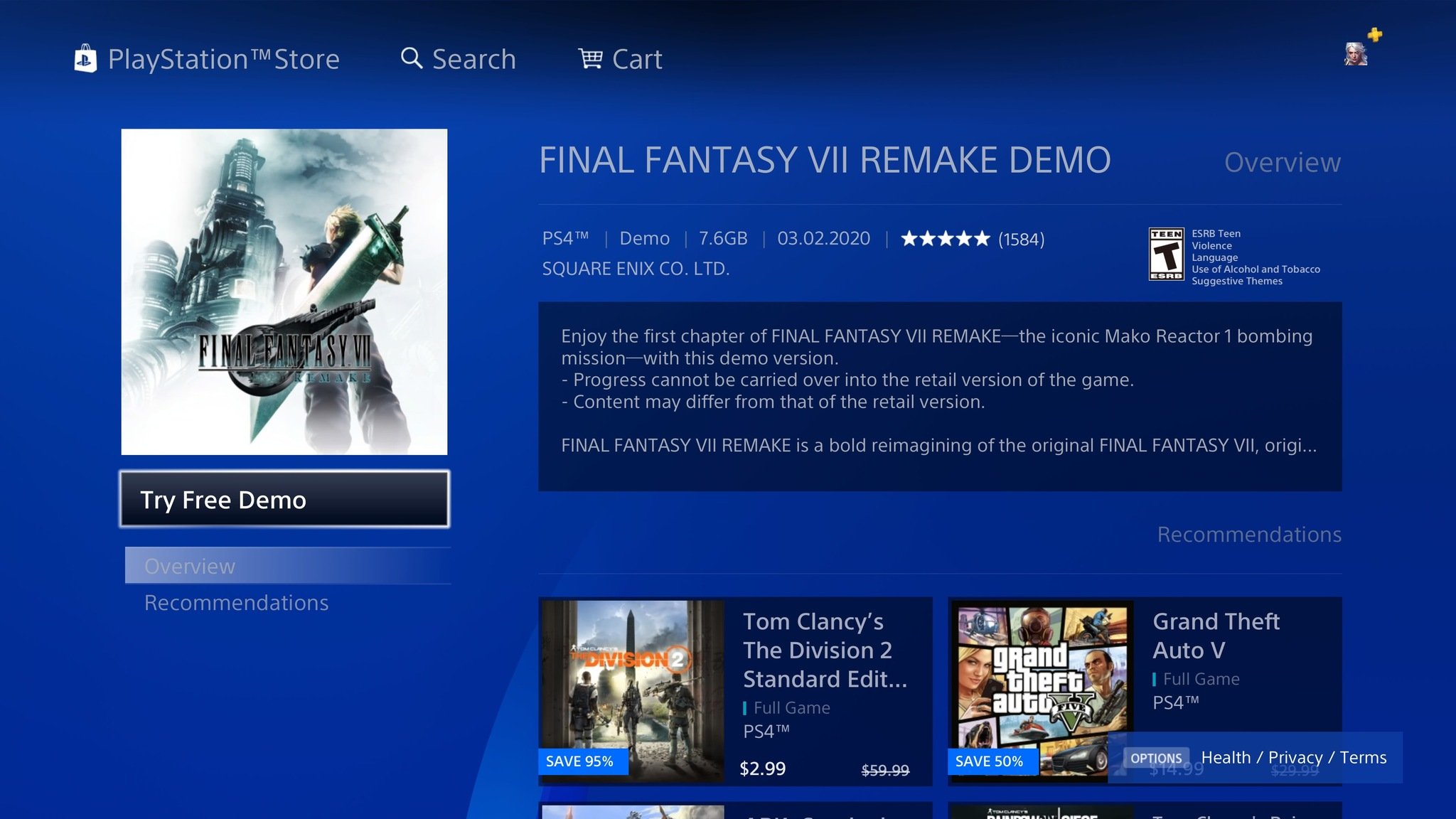The width and height of the screenshot is (1456, 819).
Task: Click the FINAL FANTASY VII REMAKE DEMO title
Action: (825, 160)
